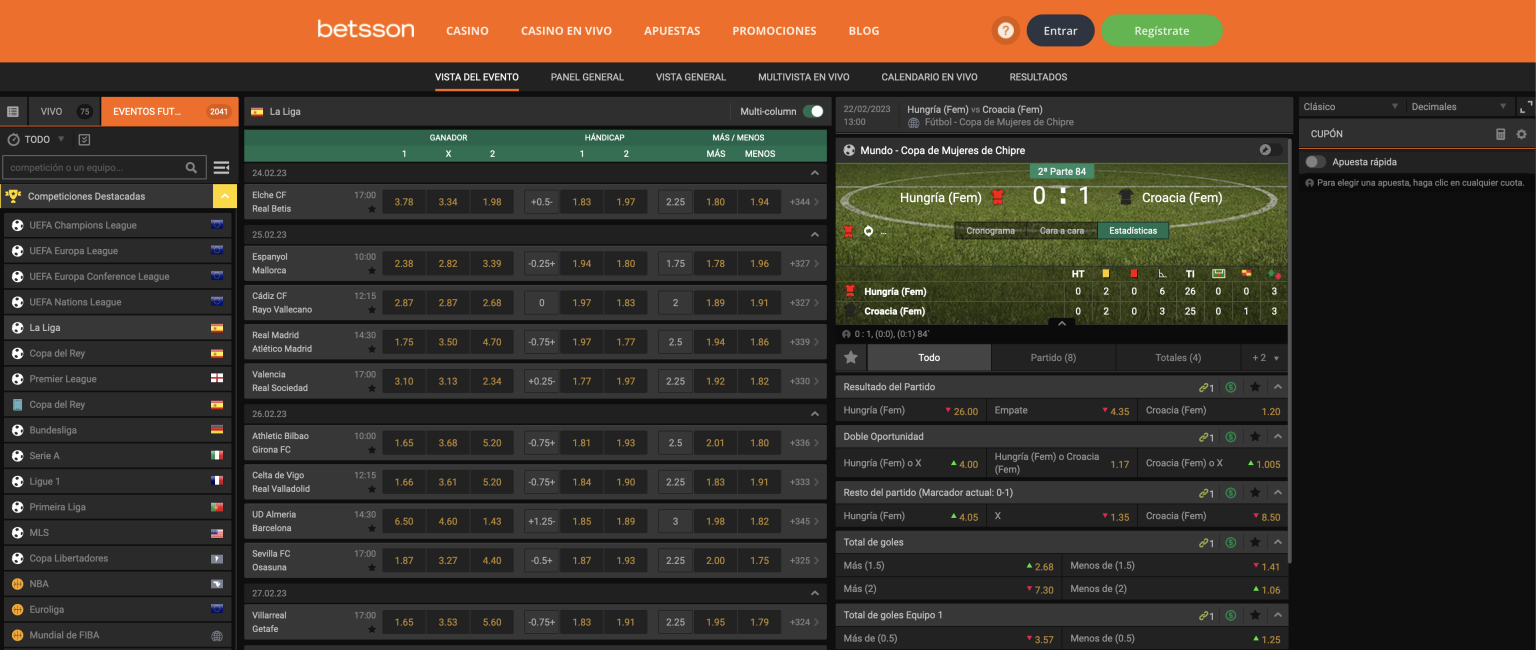Open the +2 more market tabs dropdown
The image size is (1536, 650).
(x=1264, y=357)
